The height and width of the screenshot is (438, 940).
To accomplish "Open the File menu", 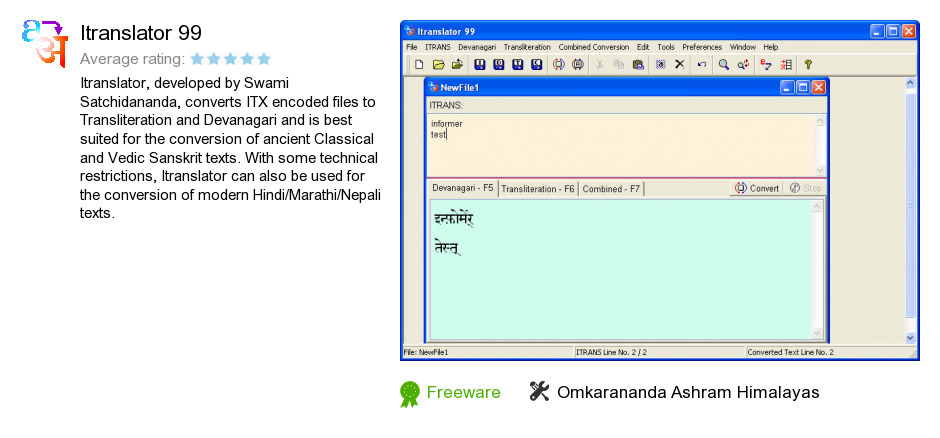I will point(411,47).
